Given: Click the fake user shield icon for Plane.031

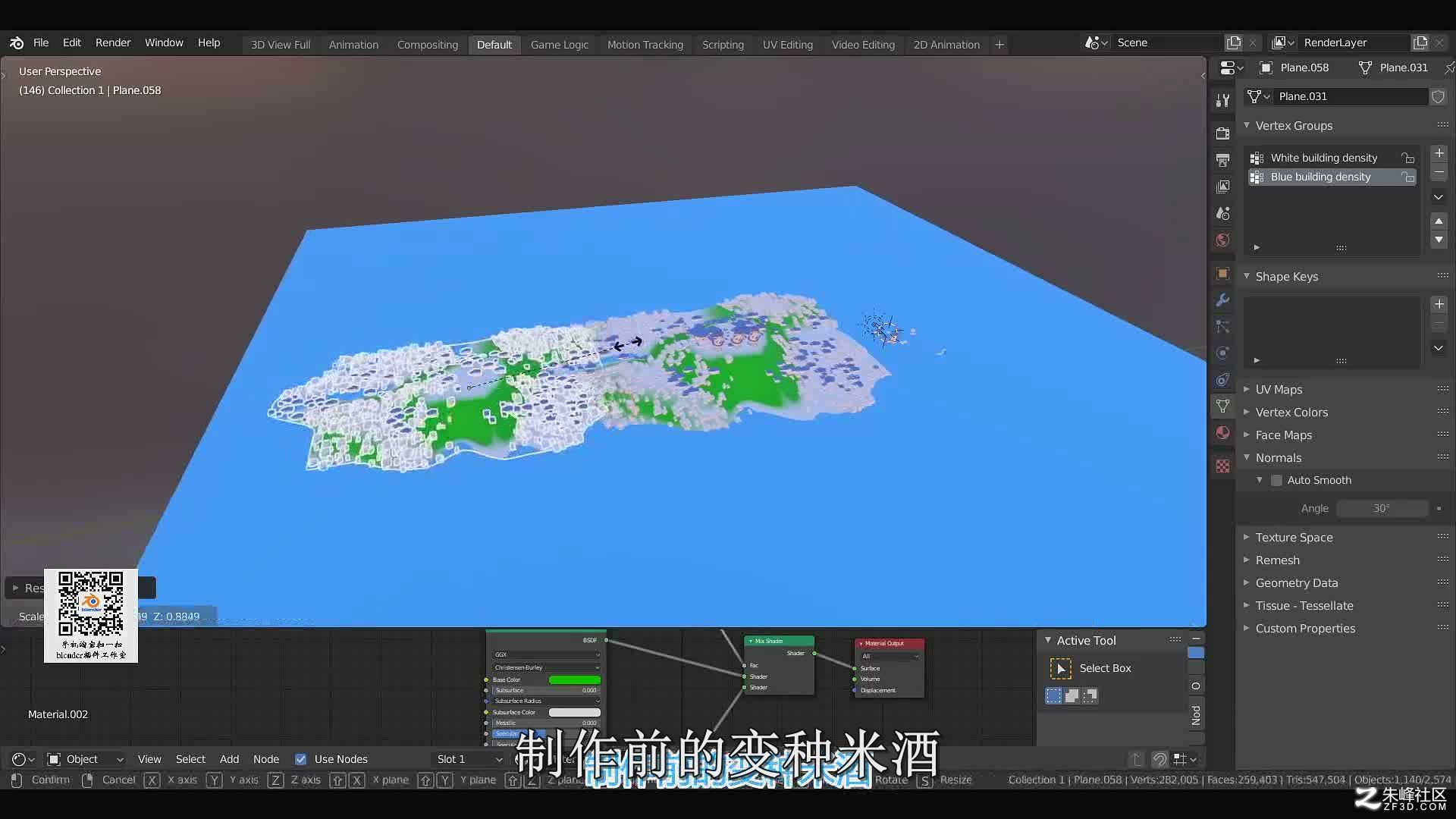Looking at the screenshot, I should click(1438, 96).
